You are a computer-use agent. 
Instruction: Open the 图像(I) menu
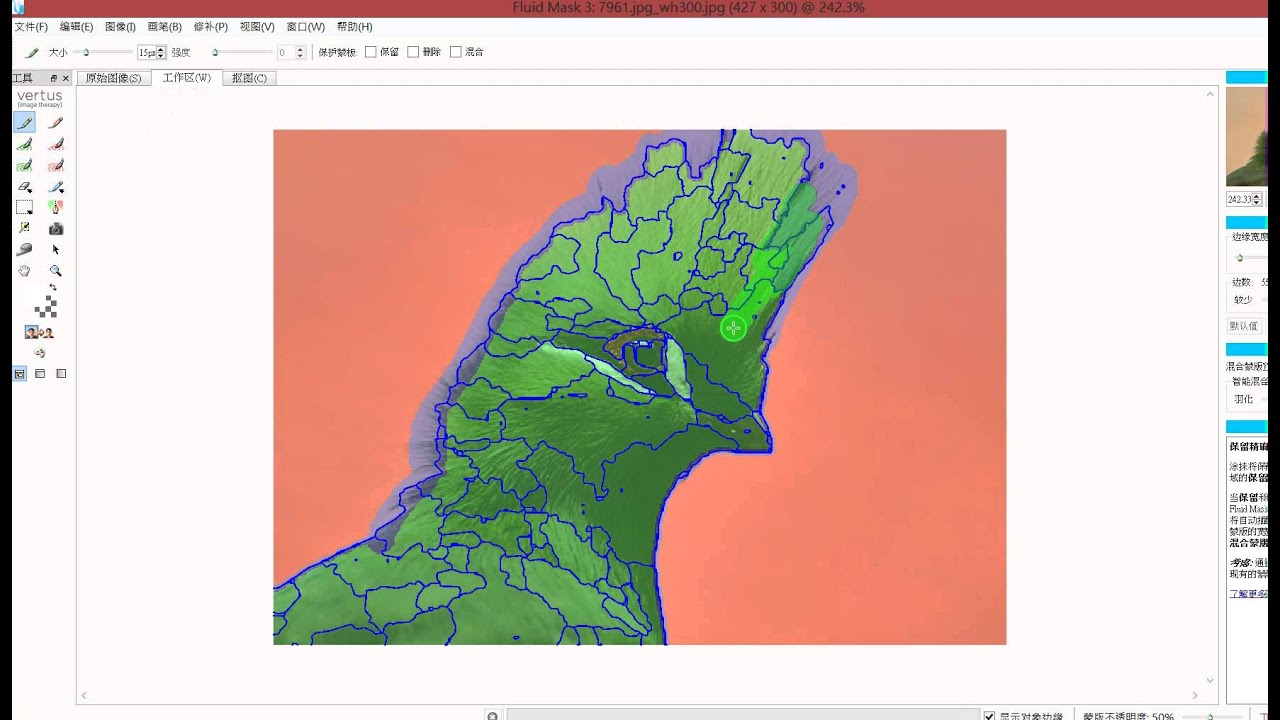[x=120, y=27]
